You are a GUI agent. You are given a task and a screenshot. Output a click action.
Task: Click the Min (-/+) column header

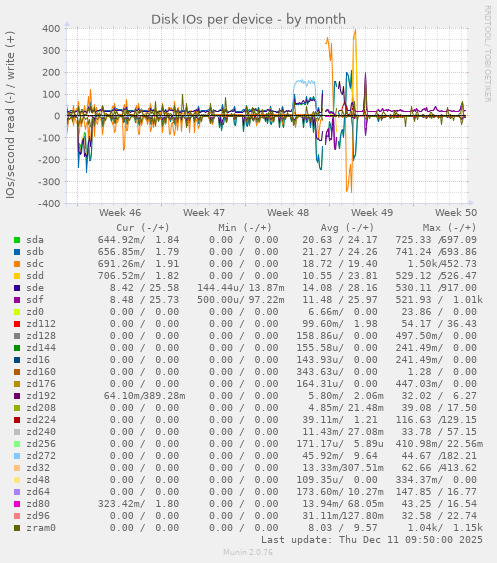245,228
